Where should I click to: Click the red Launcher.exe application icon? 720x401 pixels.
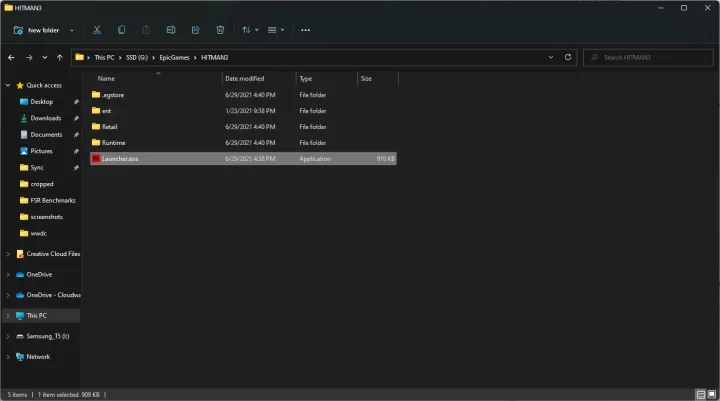tap(96, 158)
